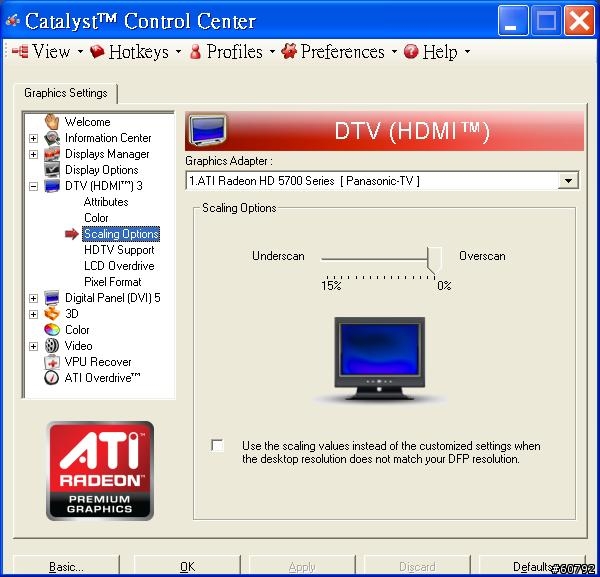Click the Basic... button

66,566
